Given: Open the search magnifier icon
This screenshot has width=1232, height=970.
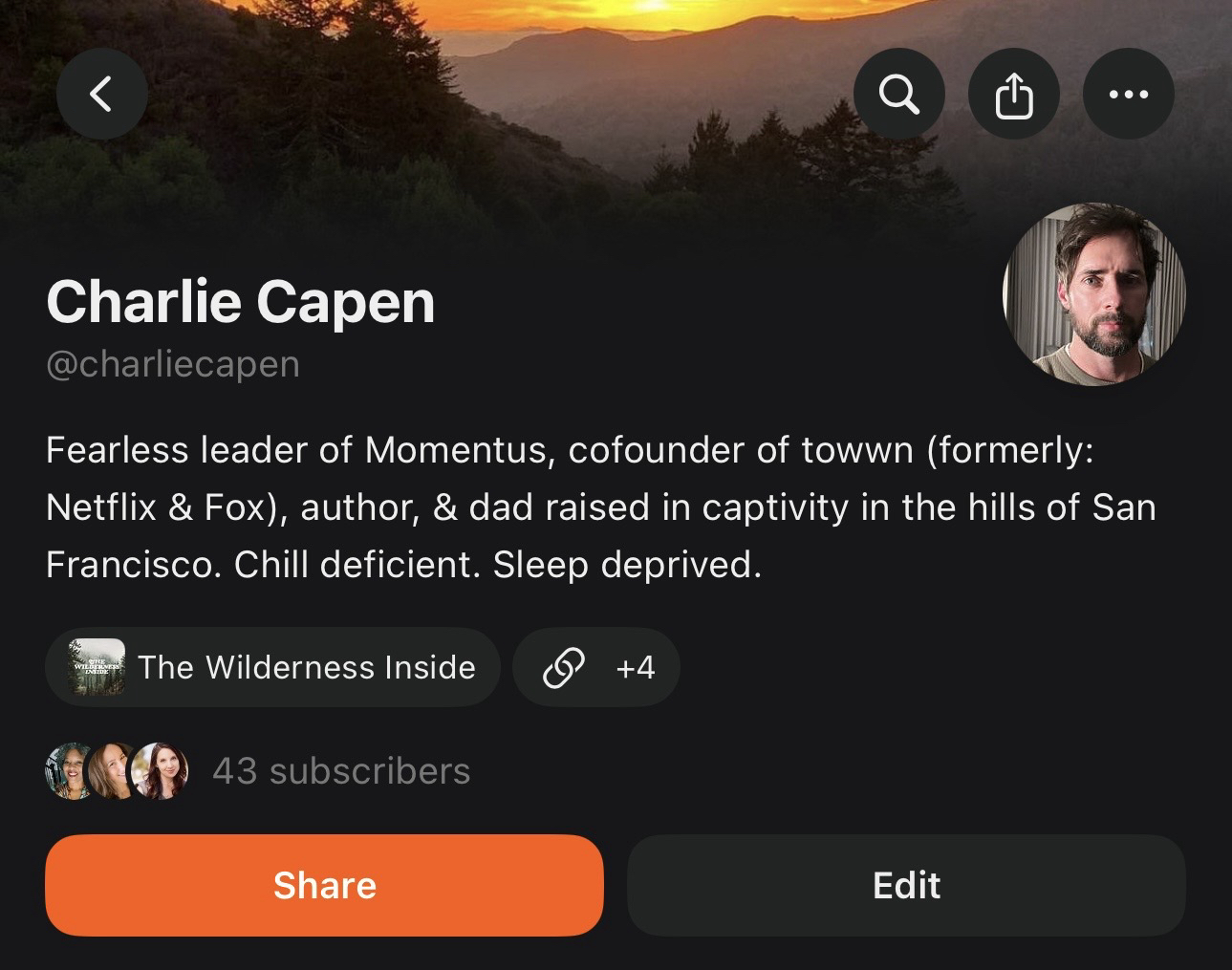Looking at the screenshot, I should click(898, 94).
